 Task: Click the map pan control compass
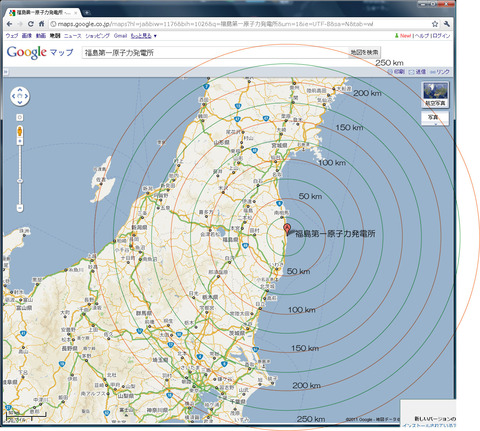20,96
